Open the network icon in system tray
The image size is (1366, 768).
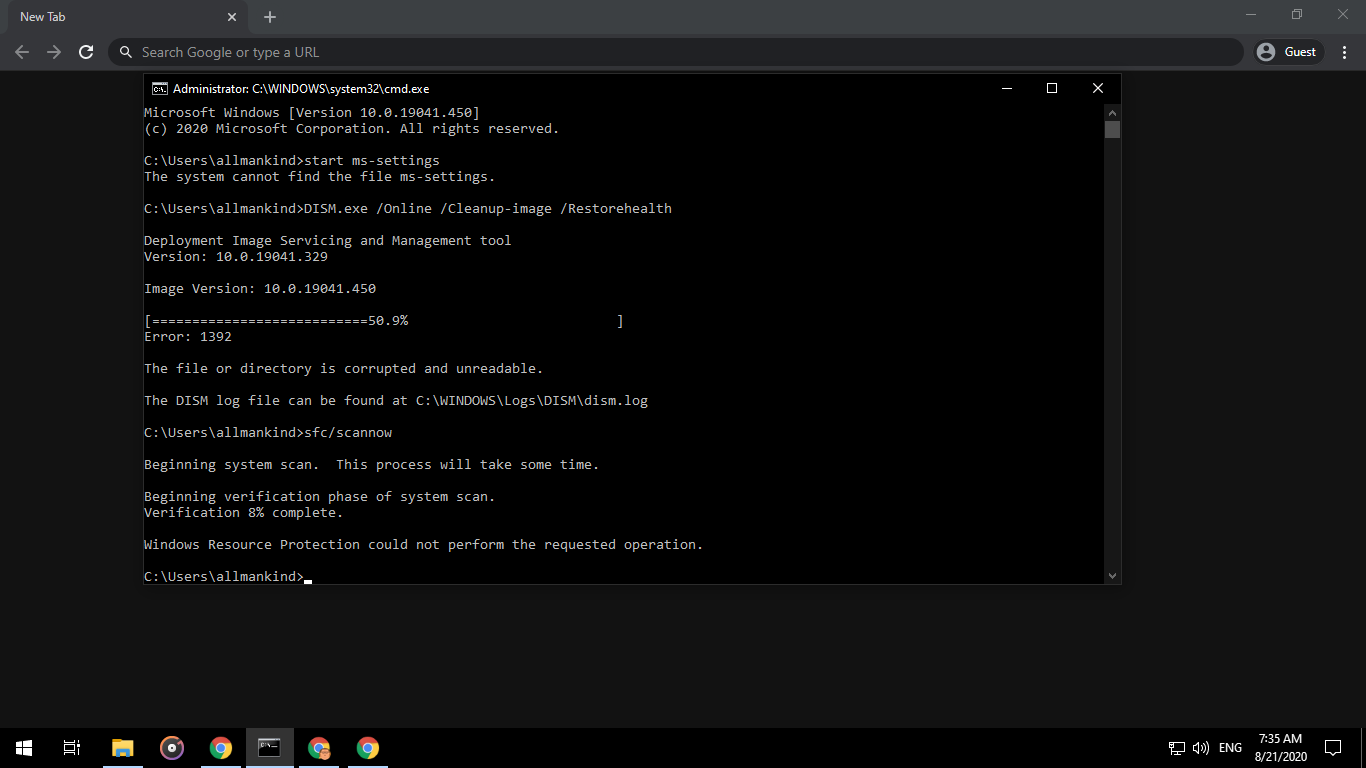(1177, 748)
